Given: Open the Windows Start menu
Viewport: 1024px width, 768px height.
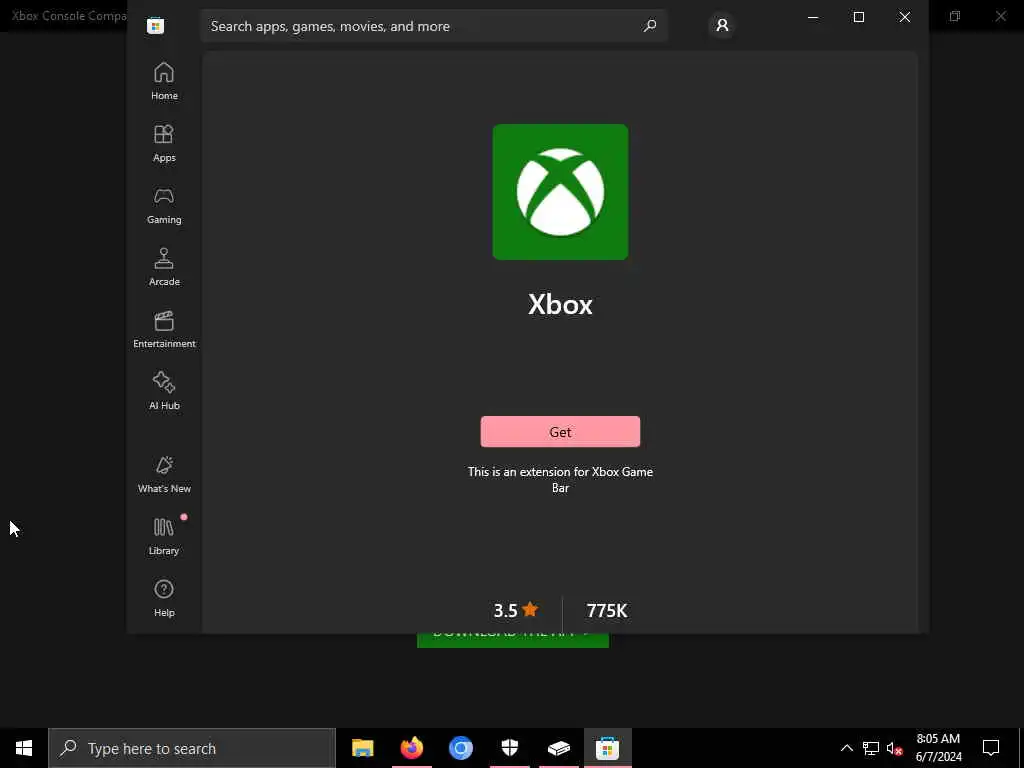Looking at the screenshot, I should [24, 748].
